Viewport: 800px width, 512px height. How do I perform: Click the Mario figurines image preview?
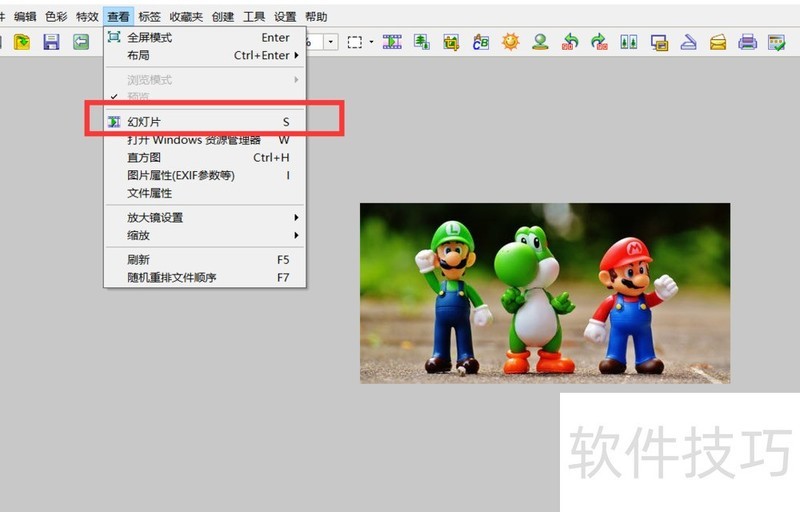[x=545, y=293]
